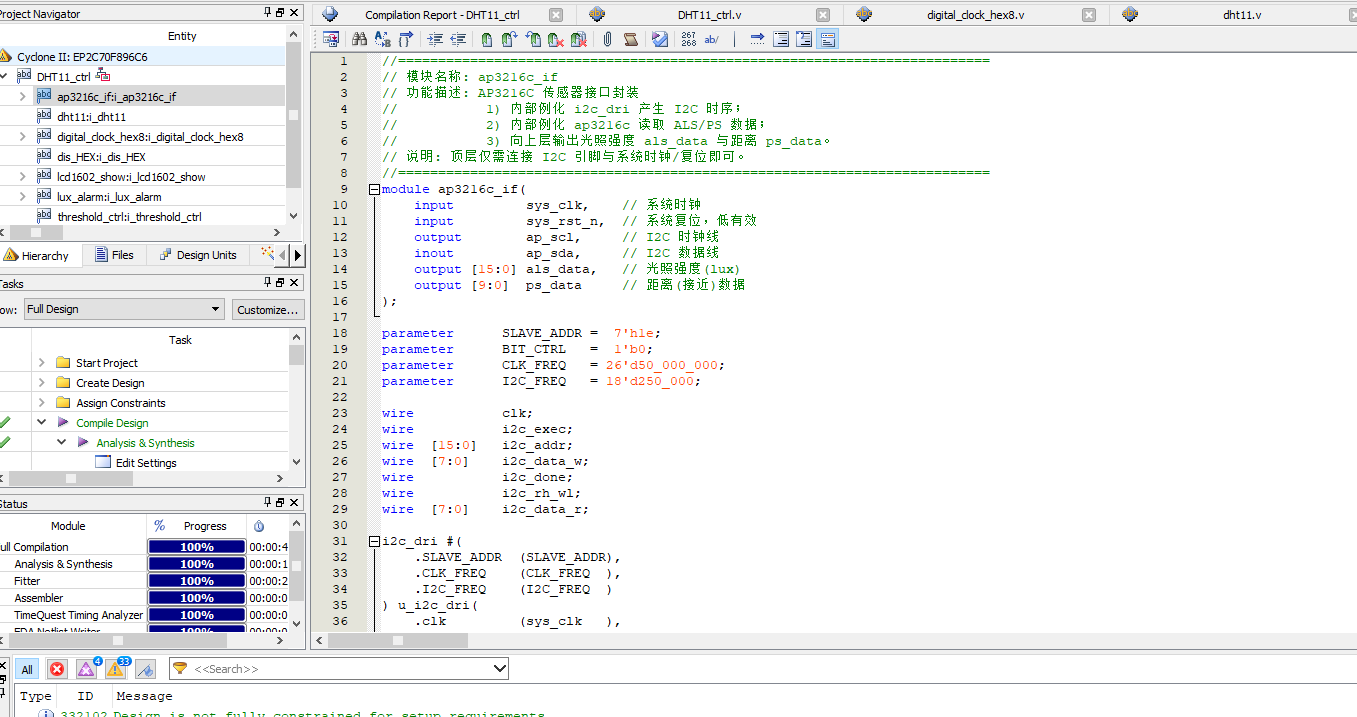Click into the messages Search field

tap(340, 668)
